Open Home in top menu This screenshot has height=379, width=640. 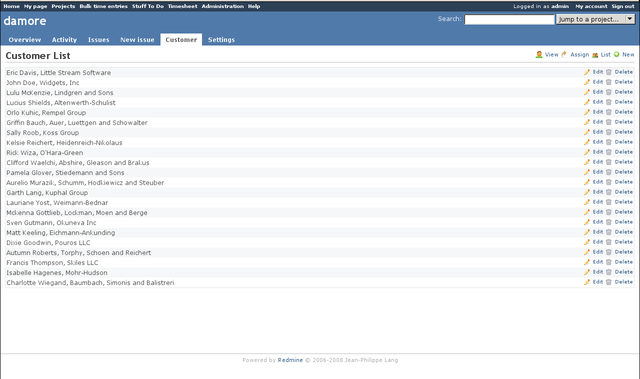pyautogui.click(x=11, y=6)
